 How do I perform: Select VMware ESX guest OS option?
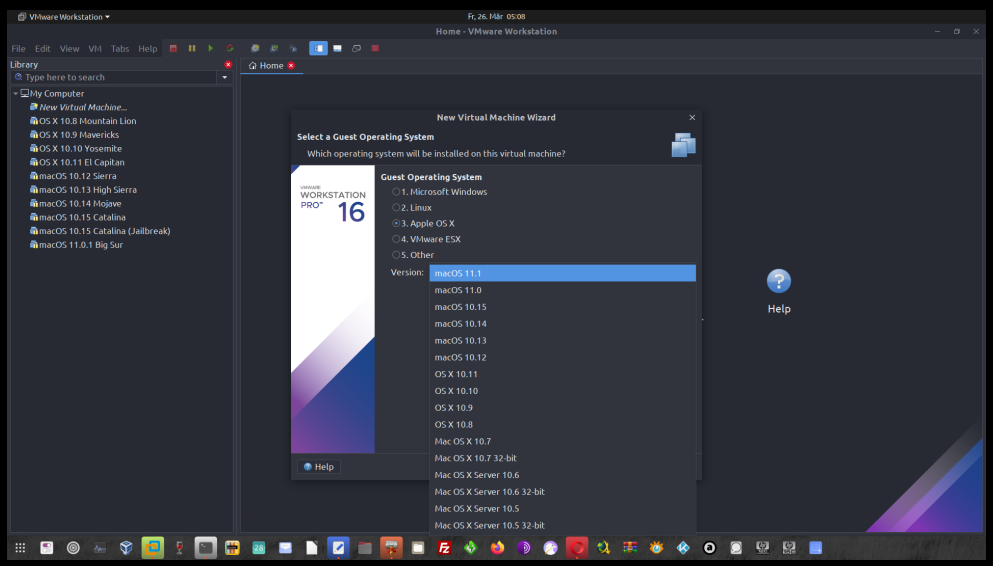pos(427,239)
